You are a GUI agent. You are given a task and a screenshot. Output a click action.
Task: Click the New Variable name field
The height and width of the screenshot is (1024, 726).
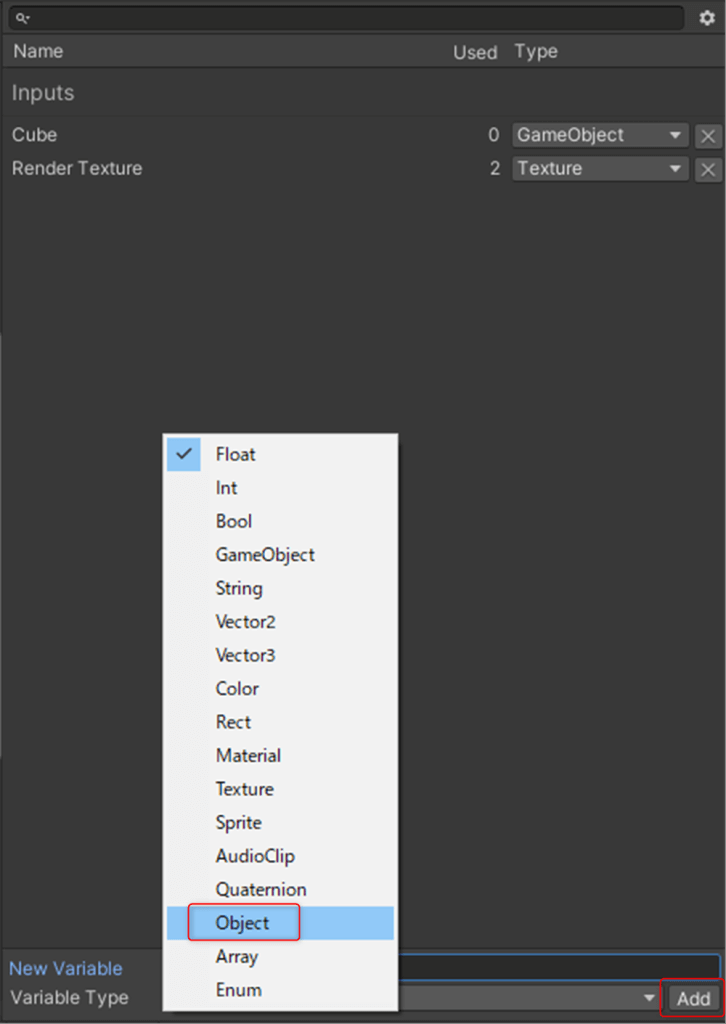pos(557,968)
